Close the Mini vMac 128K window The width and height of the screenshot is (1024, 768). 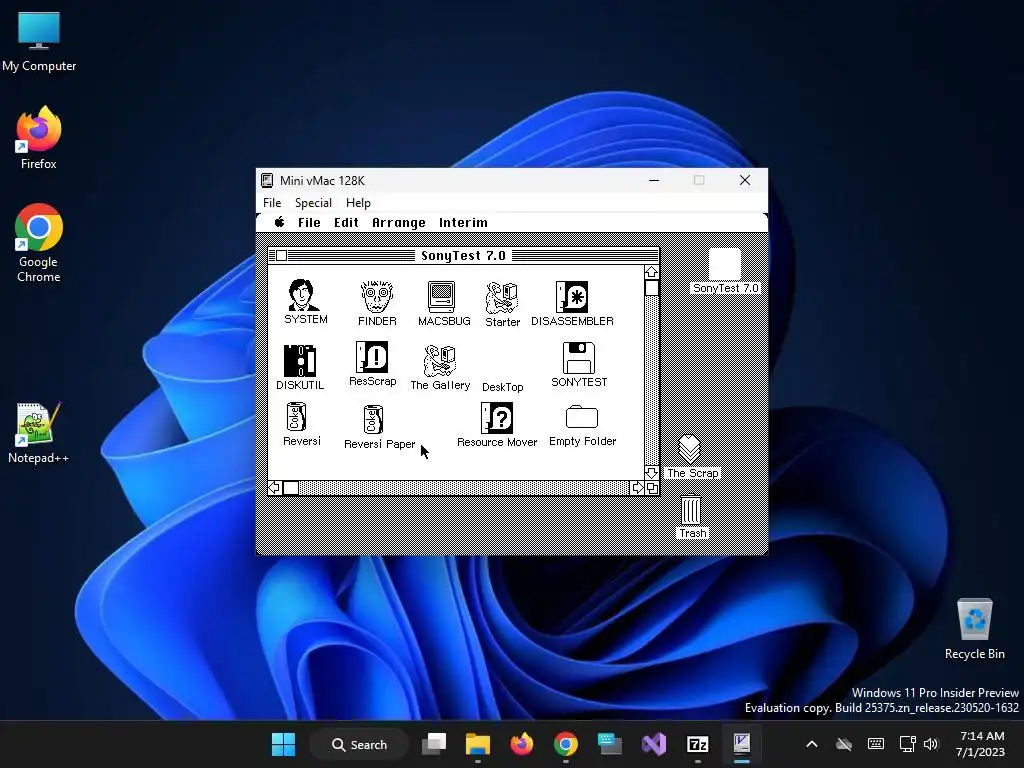click(x=744, y=180)
